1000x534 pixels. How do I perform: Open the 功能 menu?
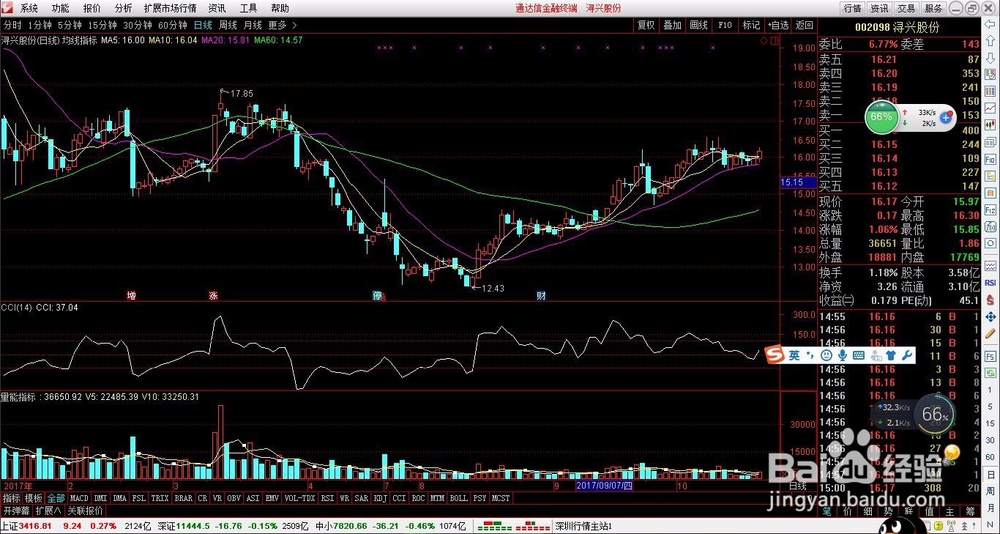[61, 8]
